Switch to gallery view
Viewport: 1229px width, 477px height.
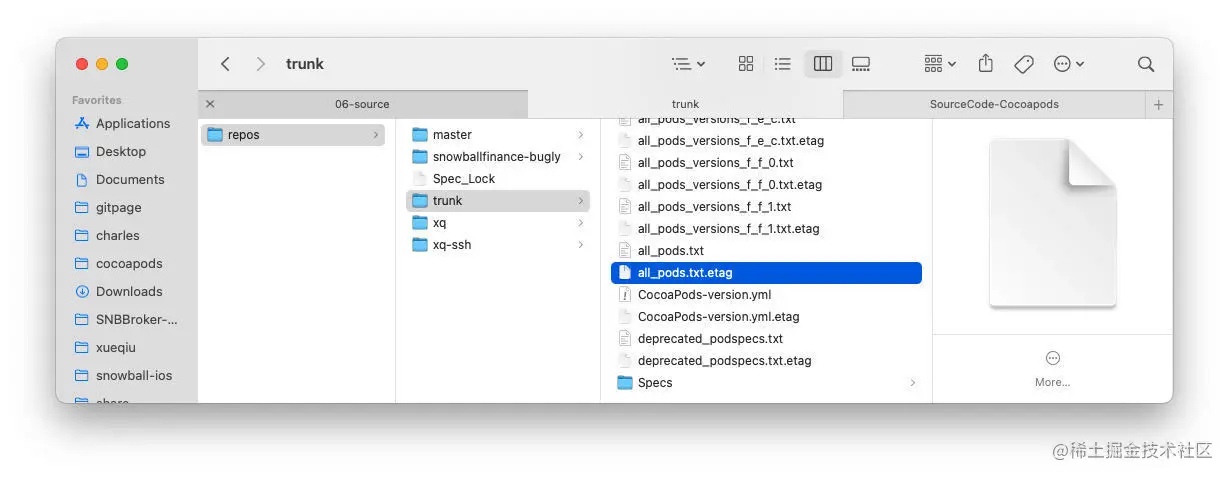pyautogui.click(x=861, y=64)
